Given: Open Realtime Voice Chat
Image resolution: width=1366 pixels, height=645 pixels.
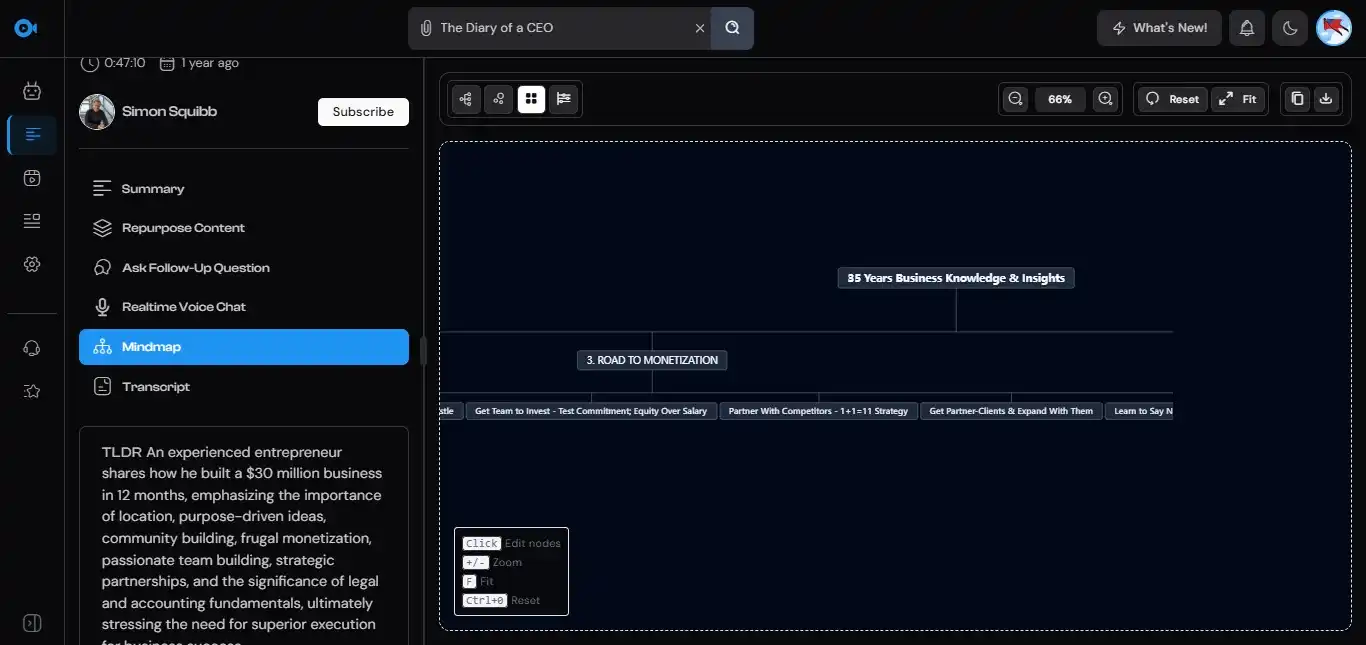Looking at the screenshot, I should (x=183, y=307).
